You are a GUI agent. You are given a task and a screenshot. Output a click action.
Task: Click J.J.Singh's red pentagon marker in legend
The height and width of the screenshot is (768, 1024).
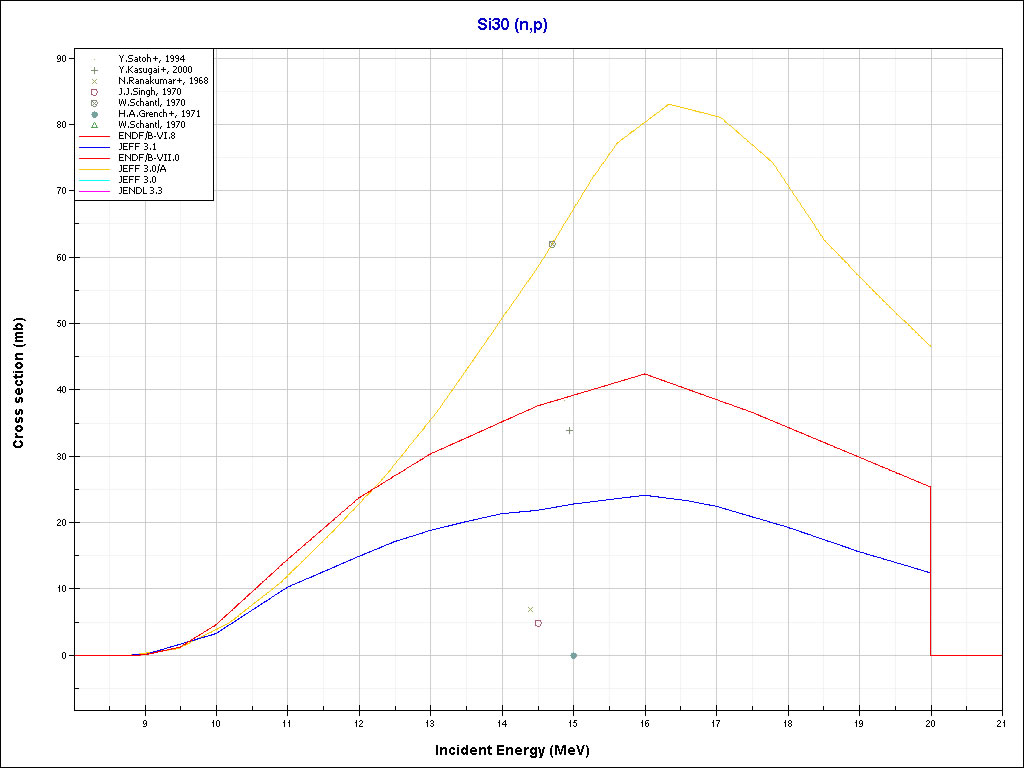[x=94, y=92]
